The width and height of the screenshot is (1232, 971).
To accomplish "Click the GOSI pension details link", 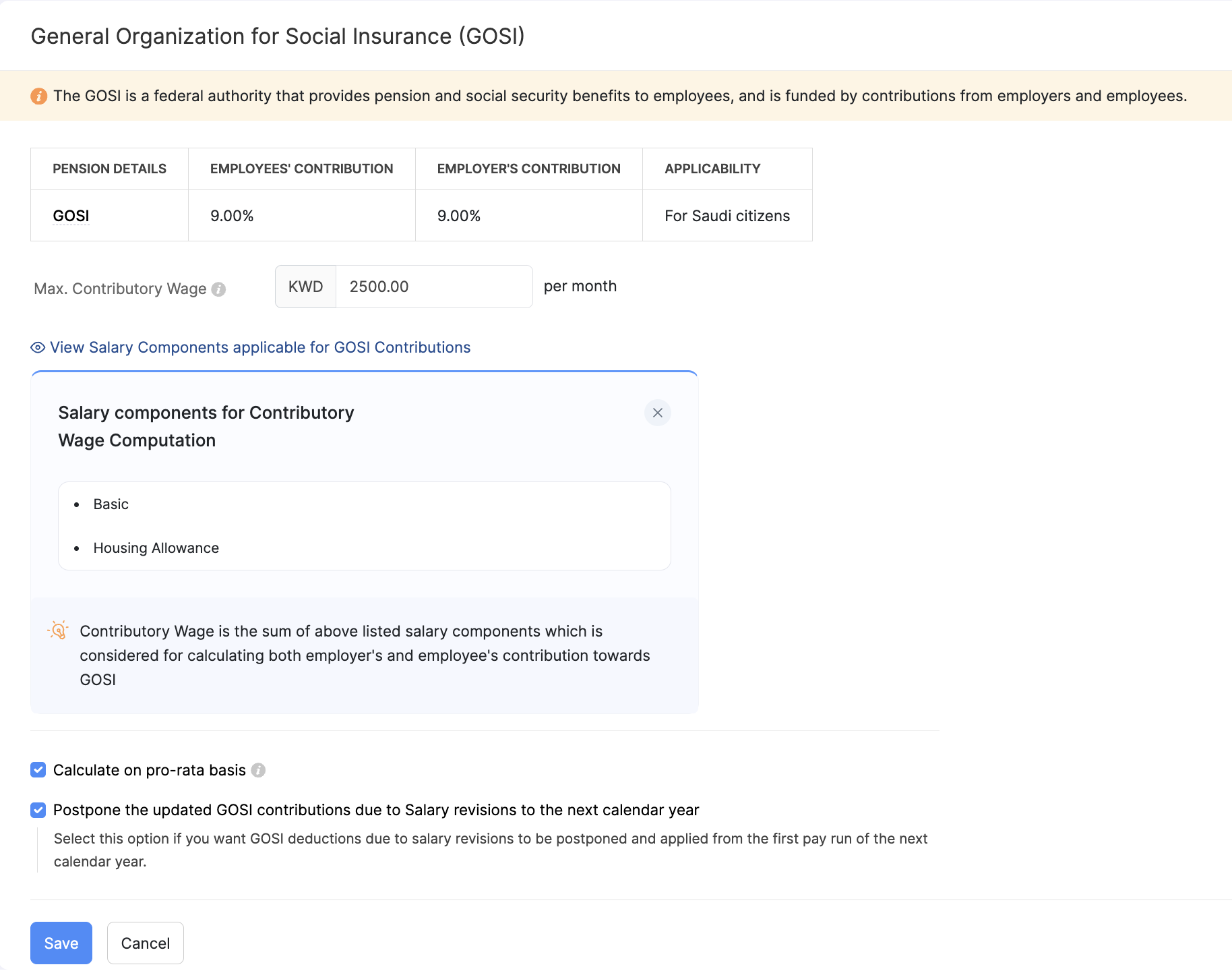I will tap(71, 215).
